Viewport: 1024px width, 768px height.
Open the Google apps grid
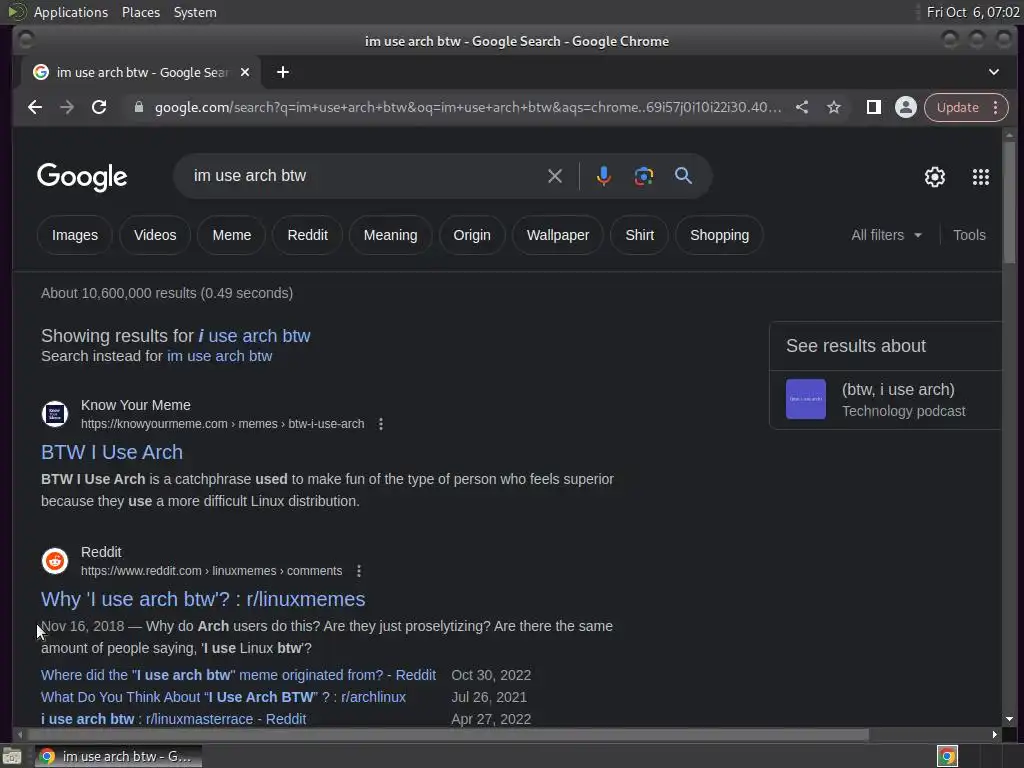[x=981, y=176]
